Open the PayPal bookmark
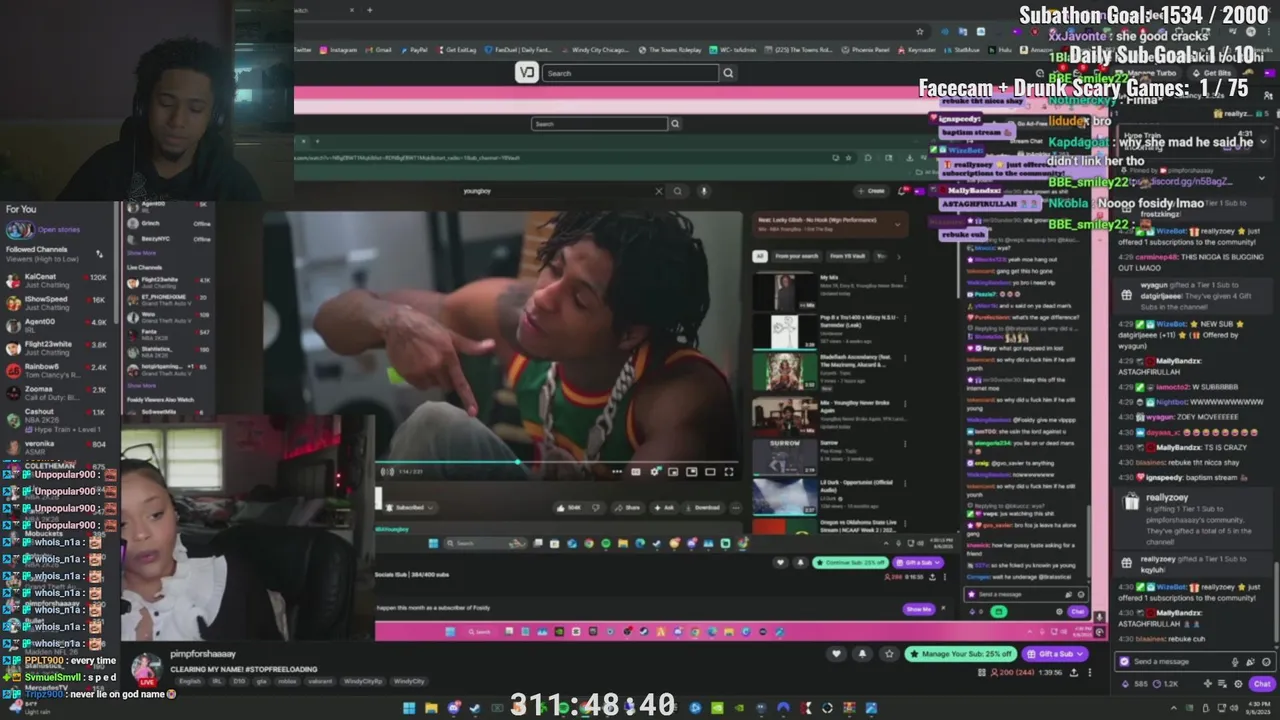The height and width of the screenshot is (720, 1280). pos(415,50)
